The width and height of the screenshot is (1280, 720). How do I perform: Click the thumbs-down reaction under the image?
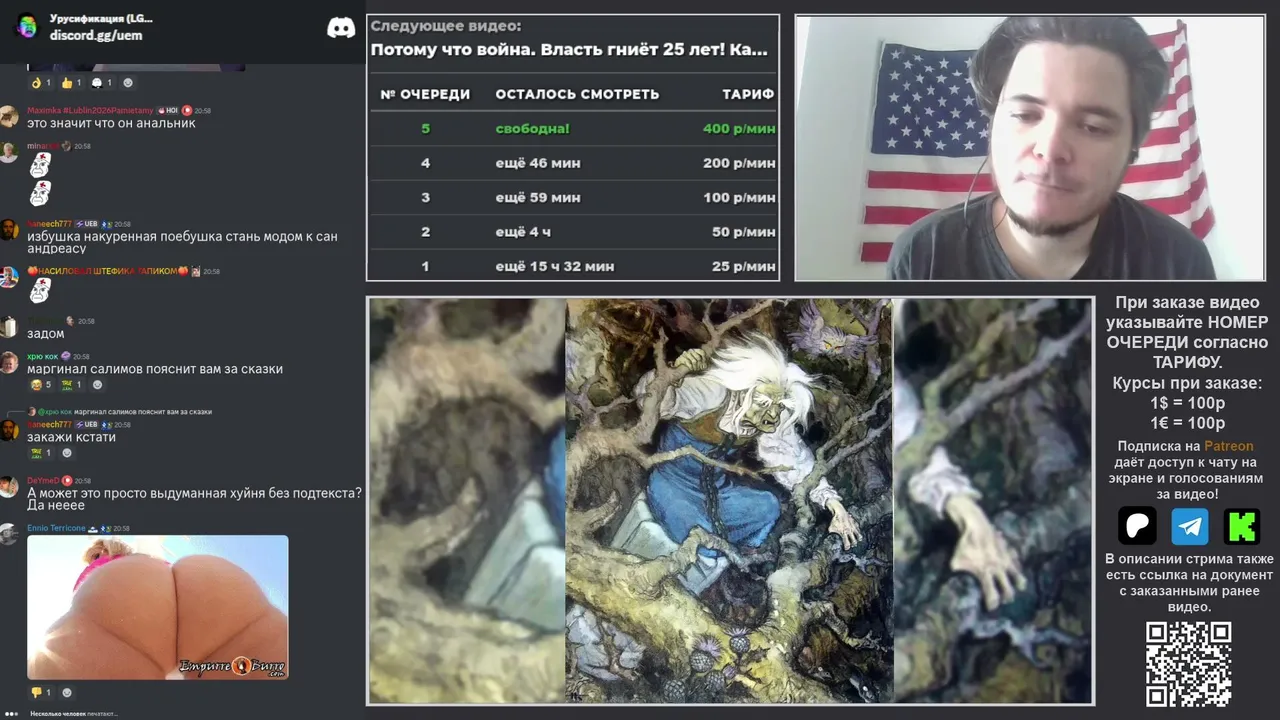[41, 692]
